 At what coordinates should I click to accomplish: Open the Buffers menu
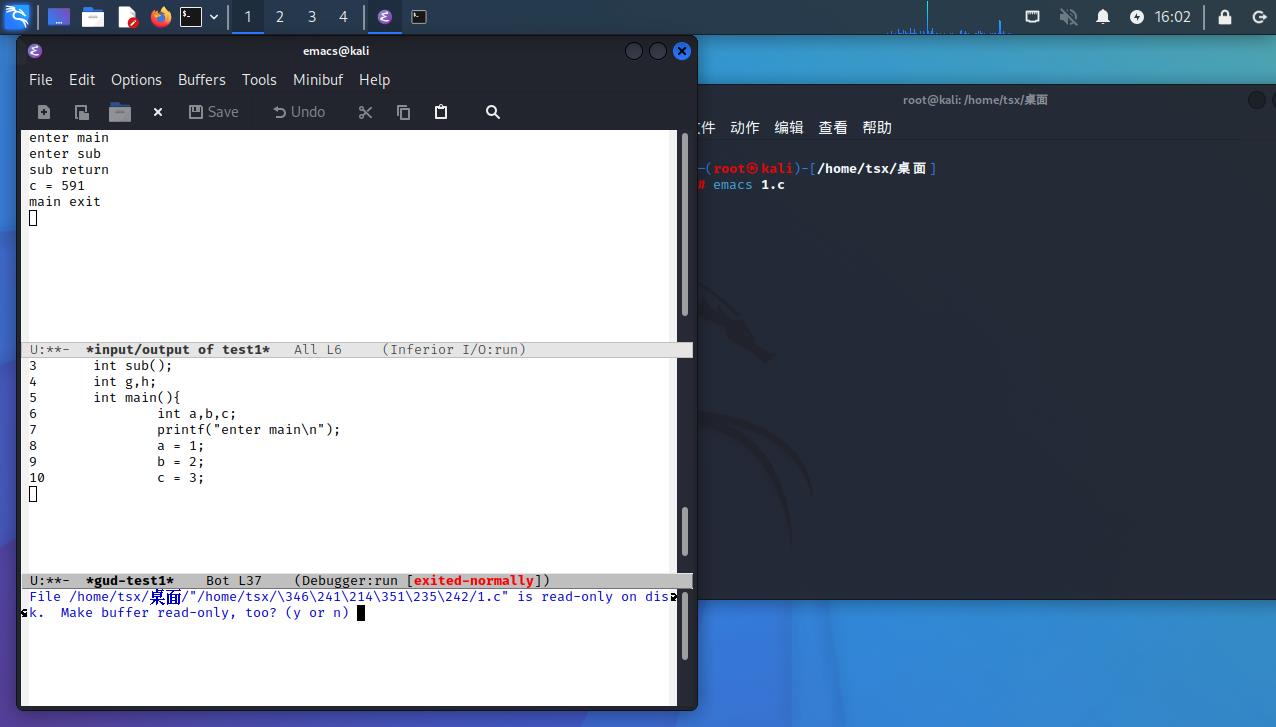click(202, 80)
